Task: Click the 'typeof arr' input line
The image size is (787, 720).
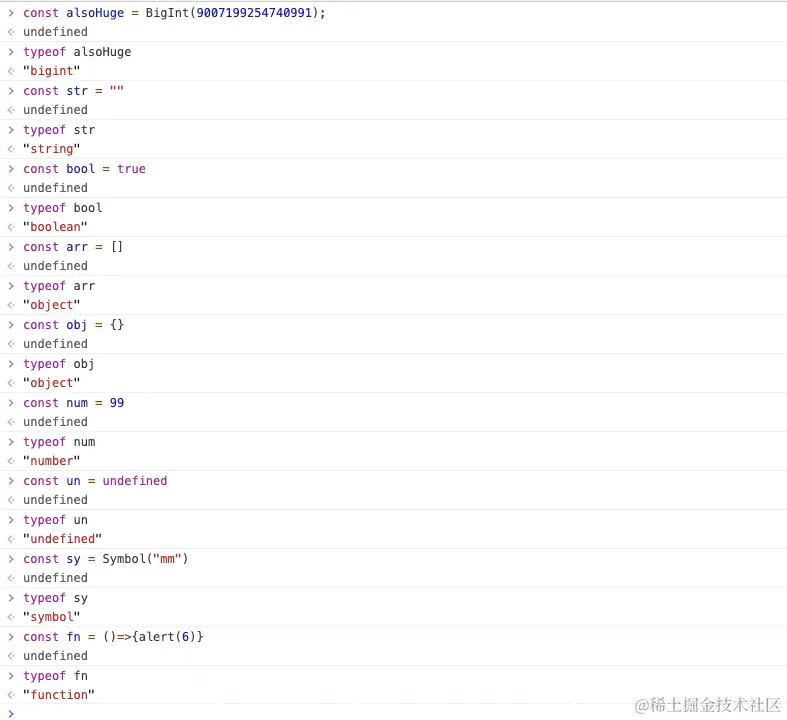Action: point(59,286)
